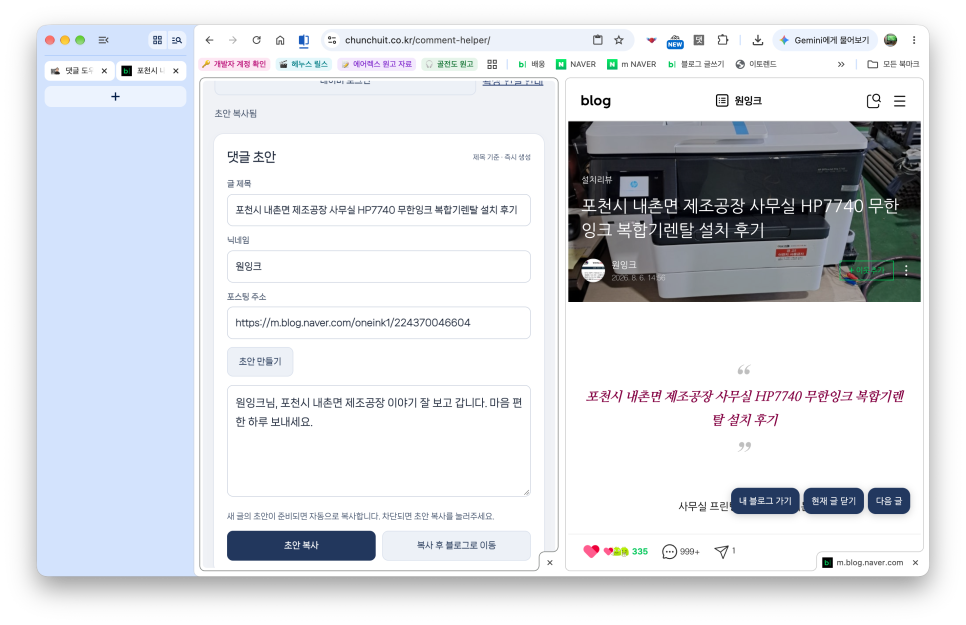Open the blog hamburger menu

[899, 100]
